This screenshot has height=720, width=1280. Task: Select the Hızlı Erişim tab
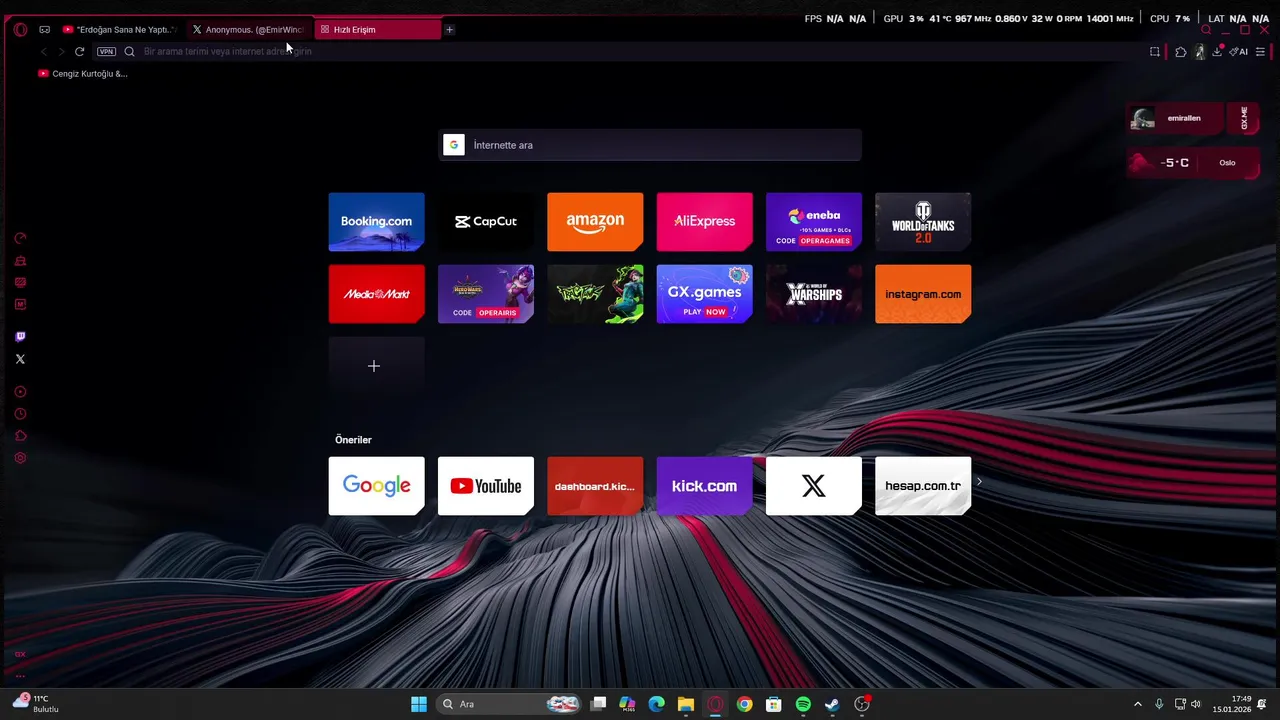click(377, 30)
